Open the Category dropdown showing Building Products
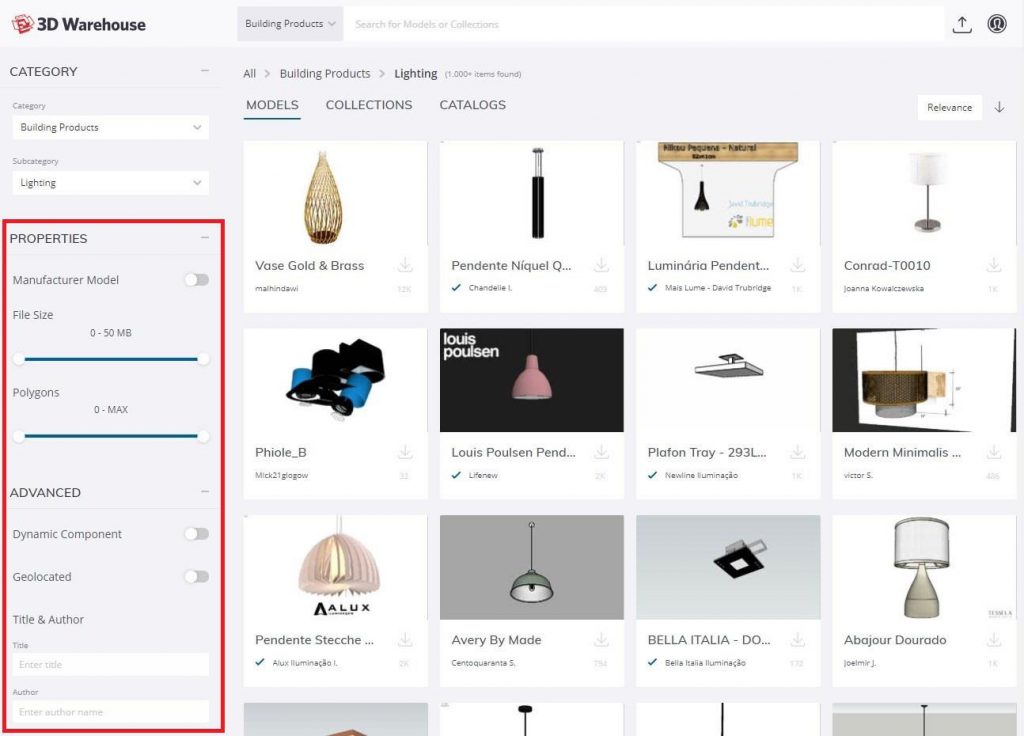Viewport: 1024px width, 736px height. coord(110,128)
